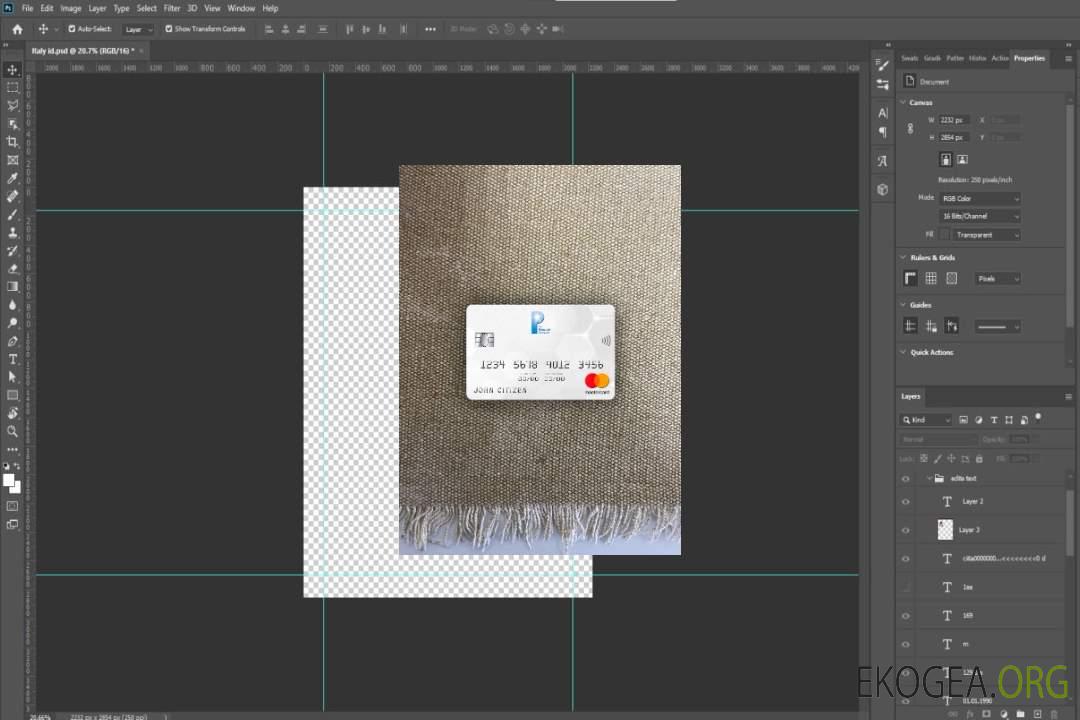Open the Transparent fill dropdown

pos(985,235)
